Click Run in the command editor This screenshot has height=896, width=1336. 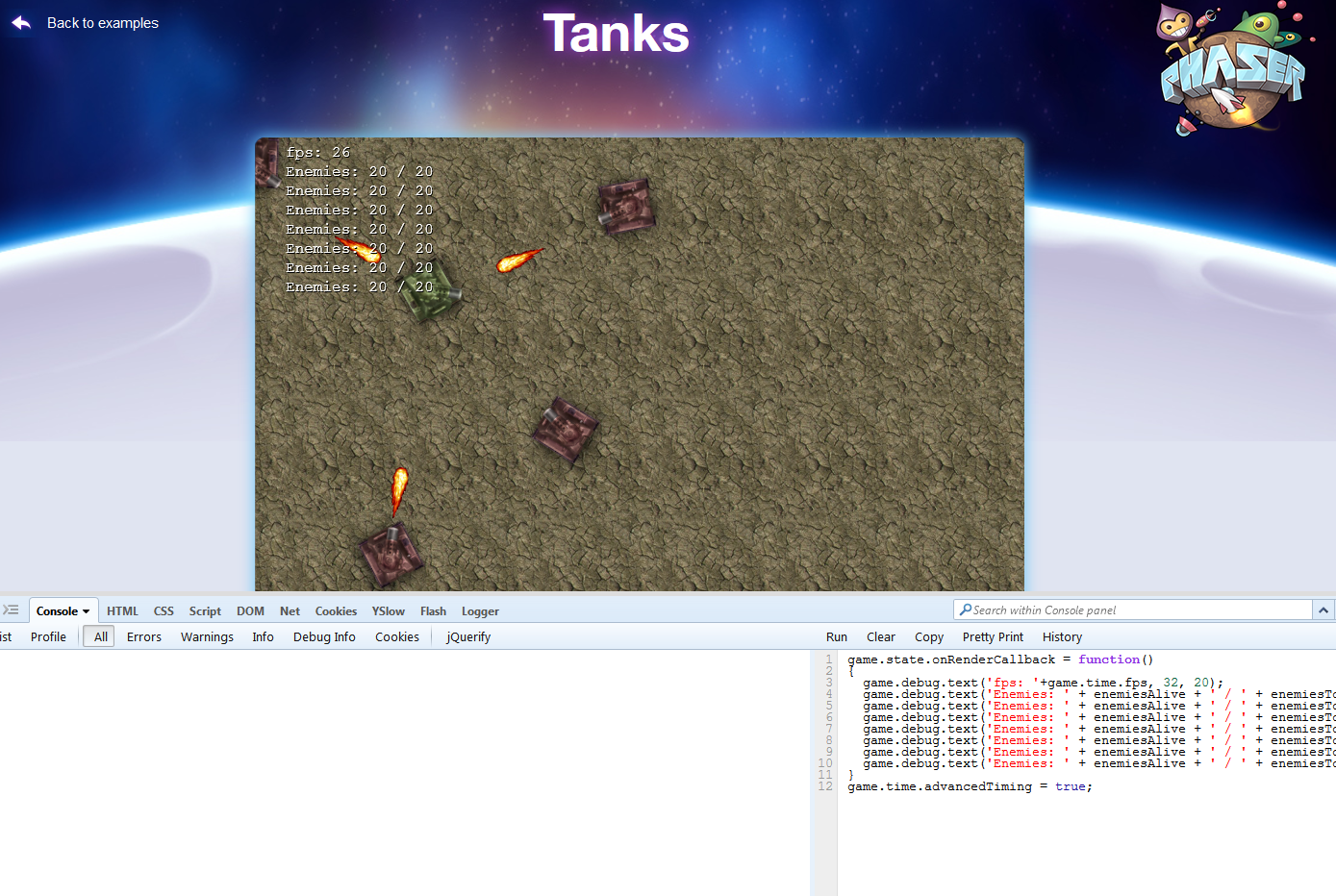coord(837,637)
